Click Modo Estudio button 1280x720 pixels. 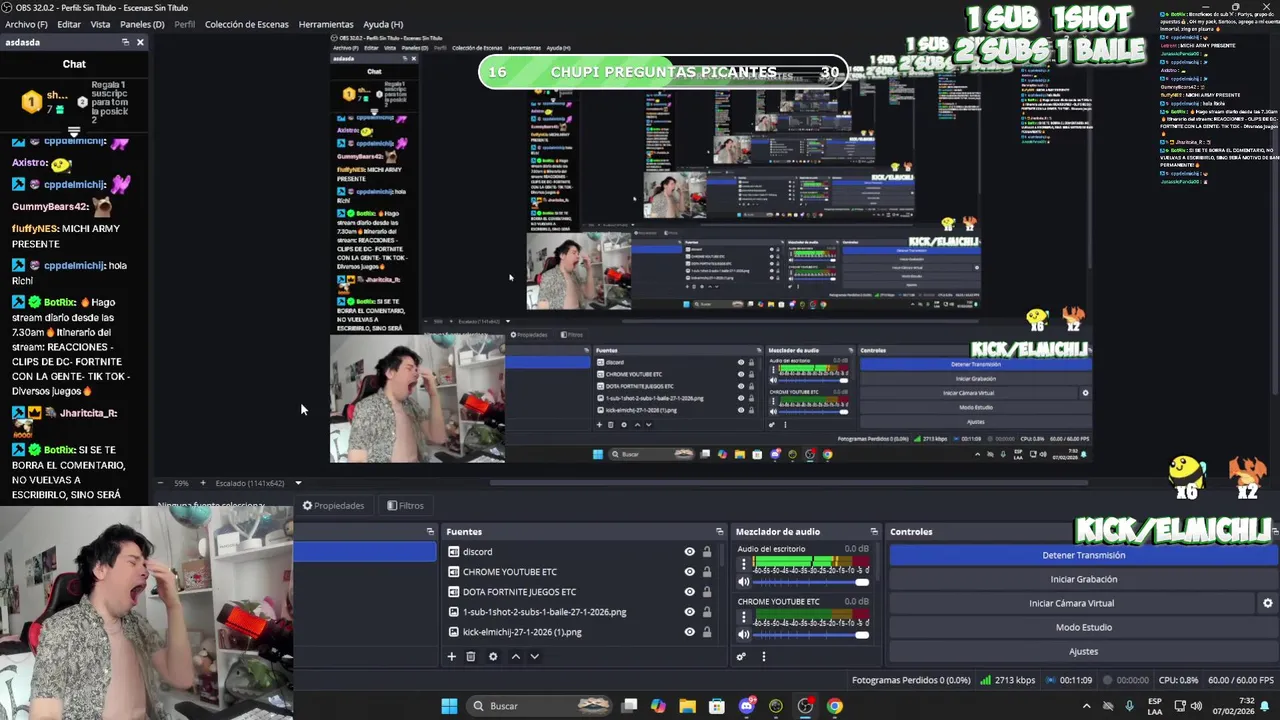(x=1083, y=627)
